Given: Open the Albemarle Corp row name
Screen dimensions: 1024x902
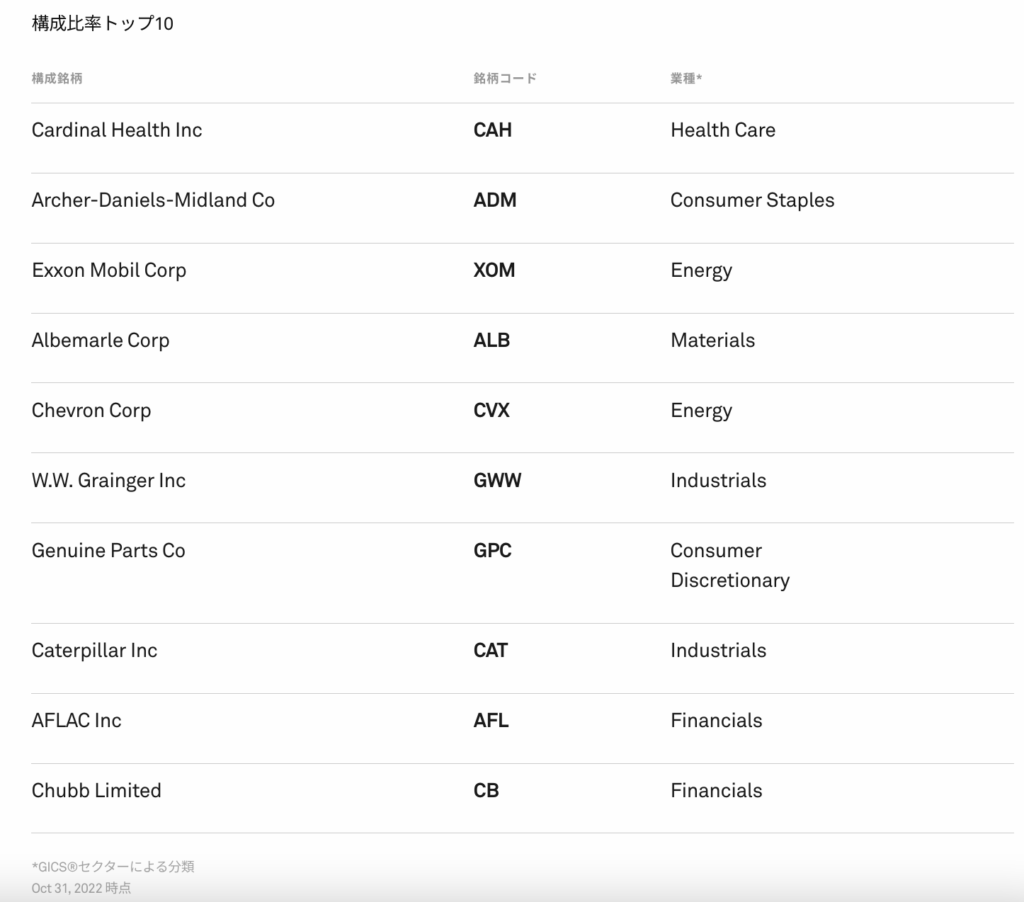Looking at the screenshot, I should [x=100, y=340].
